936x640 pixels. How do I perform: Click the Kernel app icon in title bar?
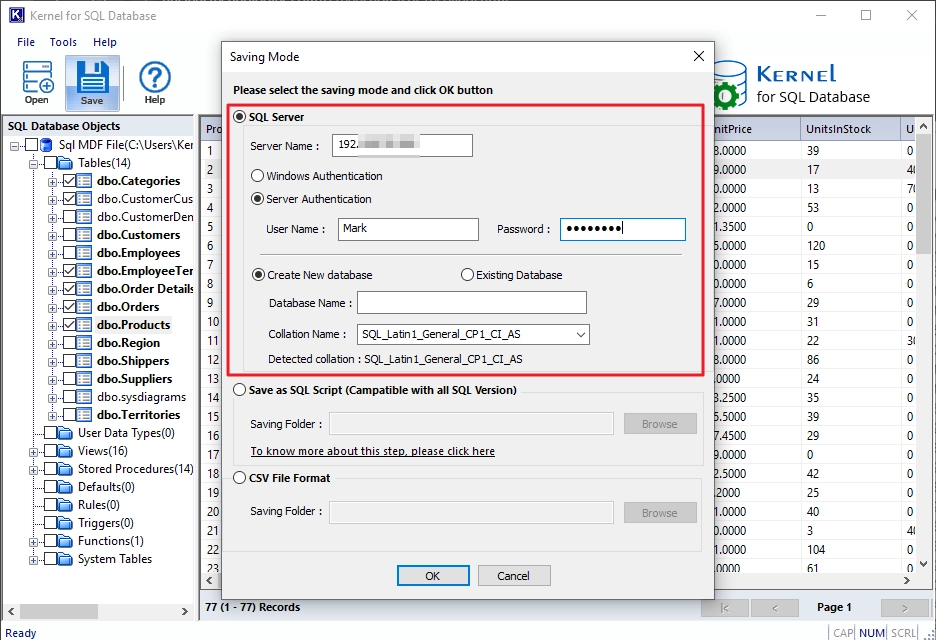pyautogui.click(x=16, y=15)
